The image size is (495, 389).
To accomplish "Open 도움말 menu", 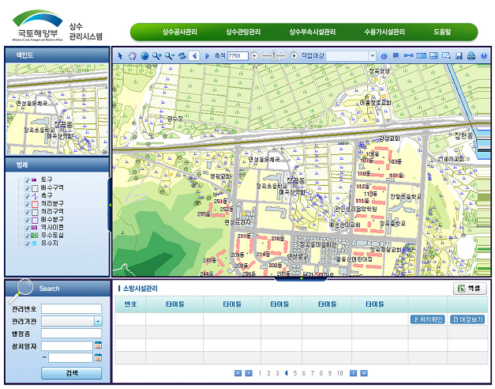I will coord(442,32).
